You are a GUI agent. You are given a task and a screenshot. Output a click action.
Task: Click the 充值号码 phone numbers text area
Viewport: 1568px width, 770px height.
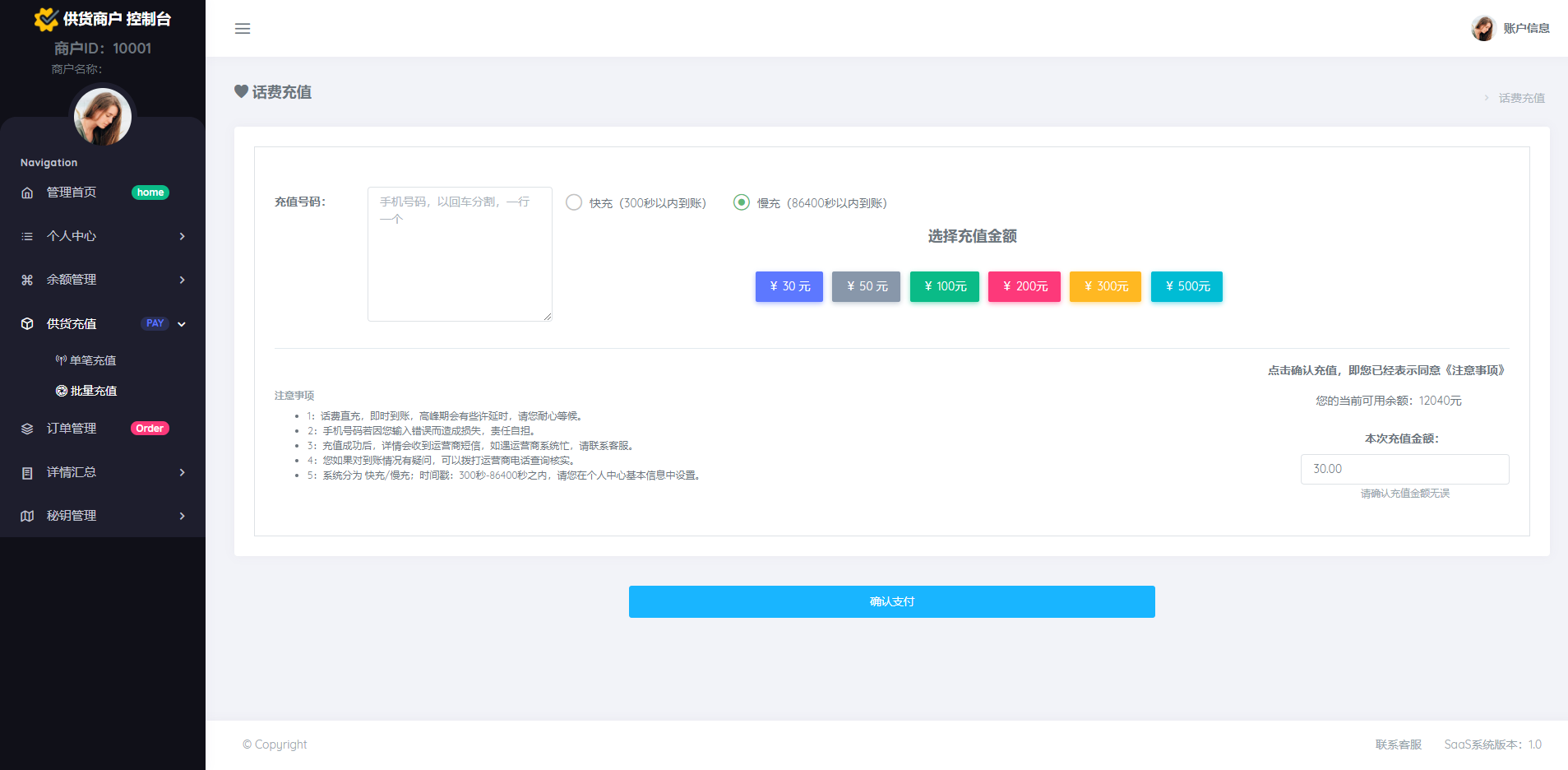tap(460, 253)
